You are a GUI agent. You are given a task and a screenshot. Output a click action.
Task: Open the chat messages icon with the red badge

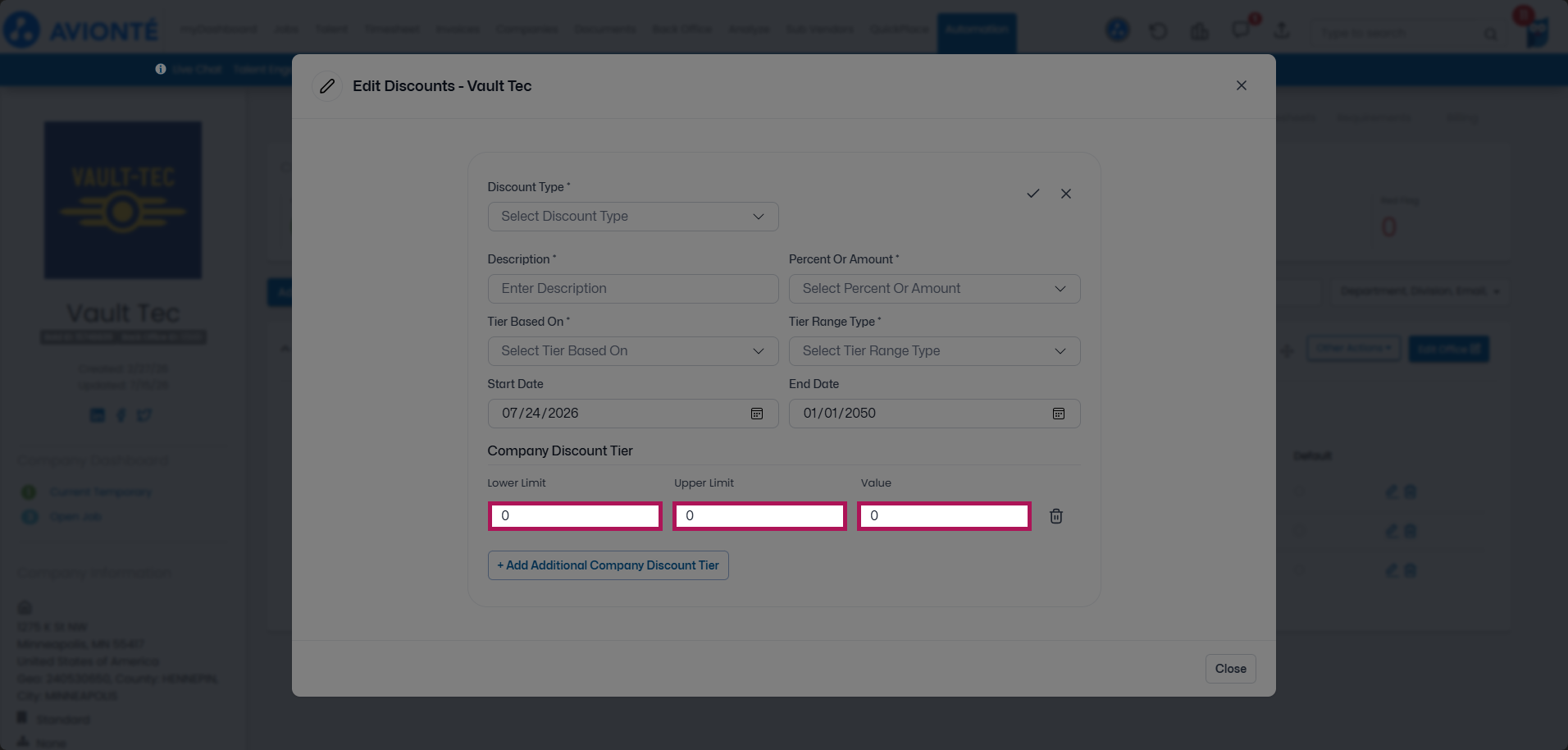tap(1242, 31)
